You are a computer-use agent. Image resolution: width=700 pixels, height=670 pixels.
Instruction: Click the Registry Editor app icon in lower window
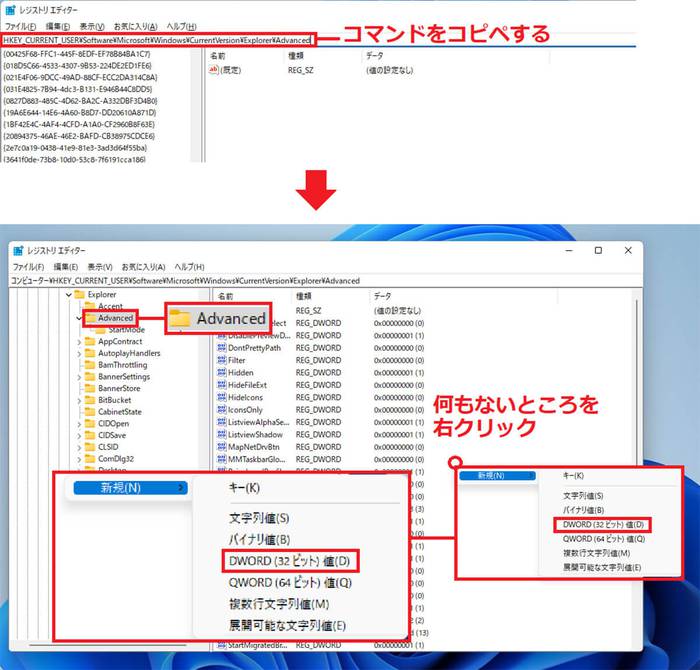pyautogui.click(x=18, y=250)
